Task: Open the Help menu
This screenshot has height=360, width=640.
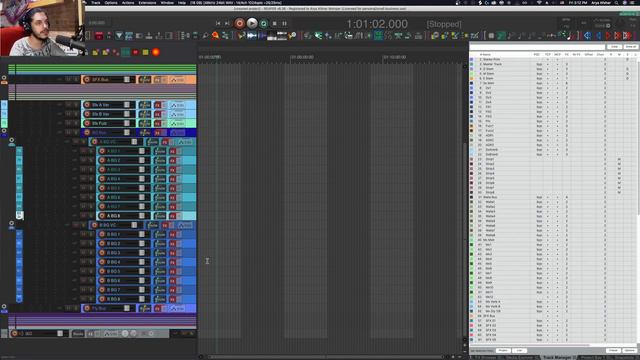Action: click(x=182, y=2)
